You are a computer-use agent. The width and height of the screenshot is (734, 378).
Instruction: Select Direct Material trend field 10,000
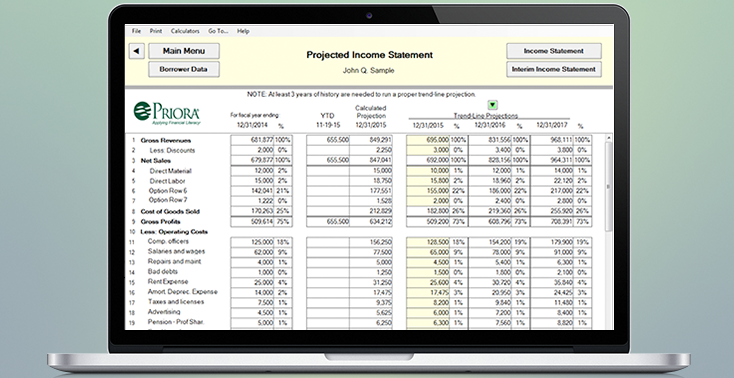(428, 171)
